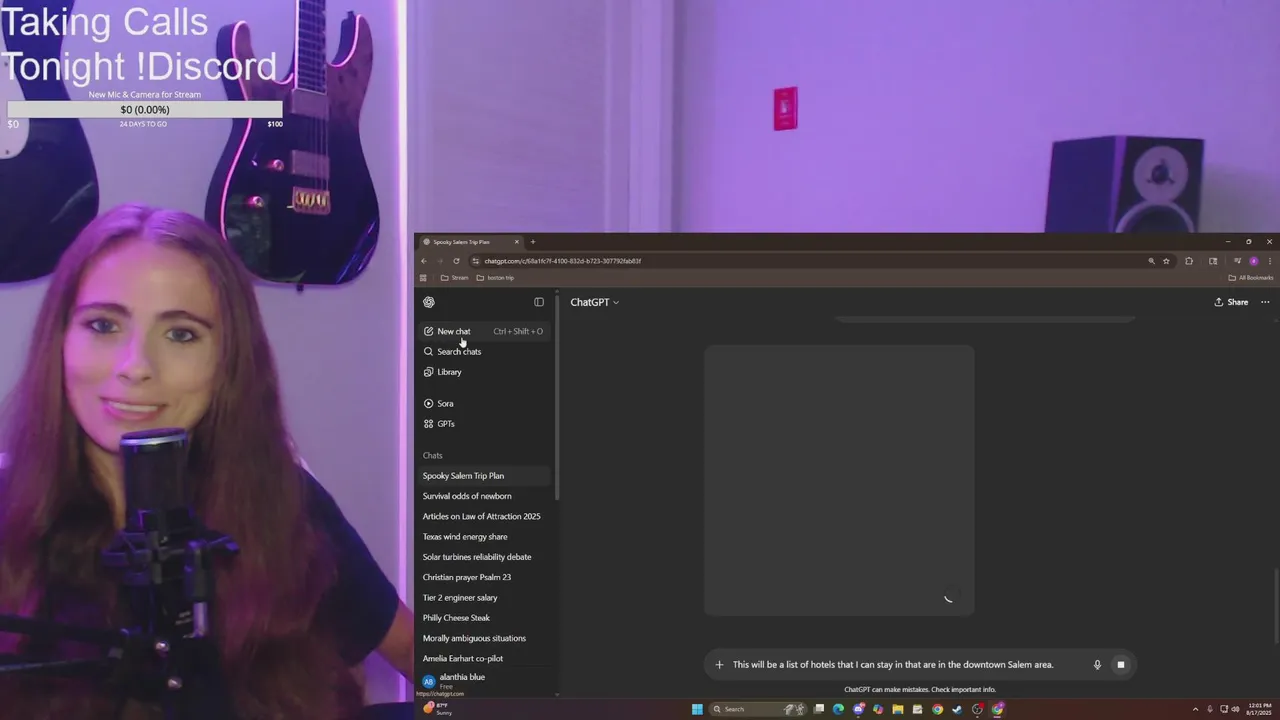
Task: Open the browser profile avatar
Action: [1254, 261]
